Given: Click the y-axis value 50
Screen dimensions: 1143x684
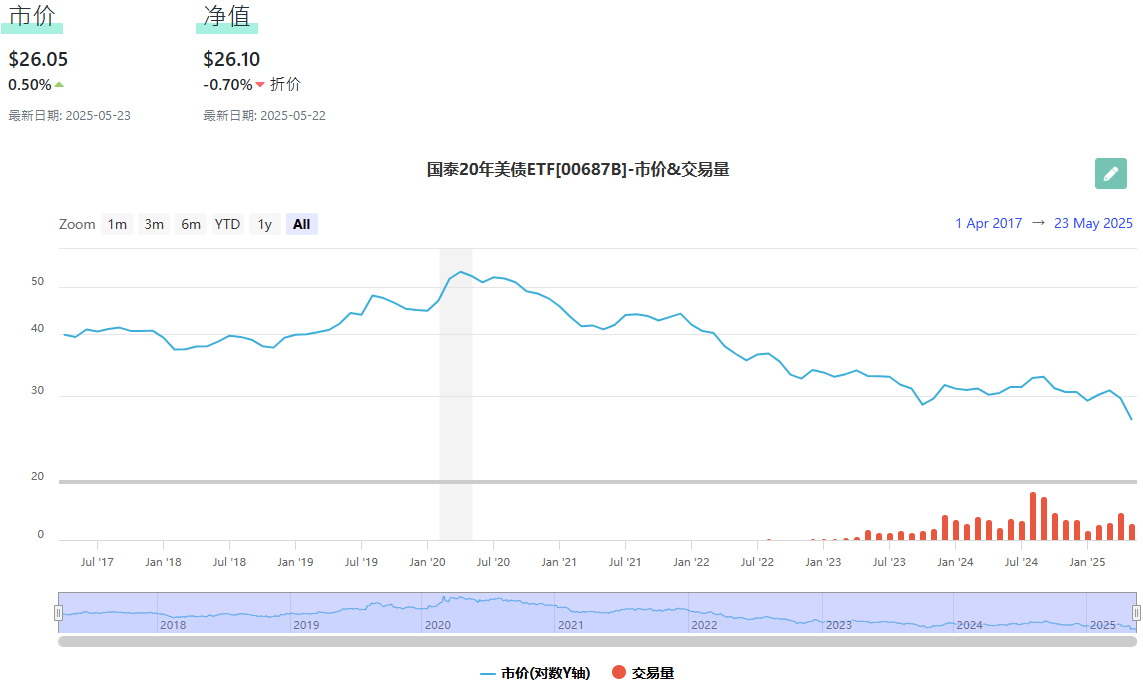Looking at the screenshot, I should pyautogui.click(x=37, y=281).
